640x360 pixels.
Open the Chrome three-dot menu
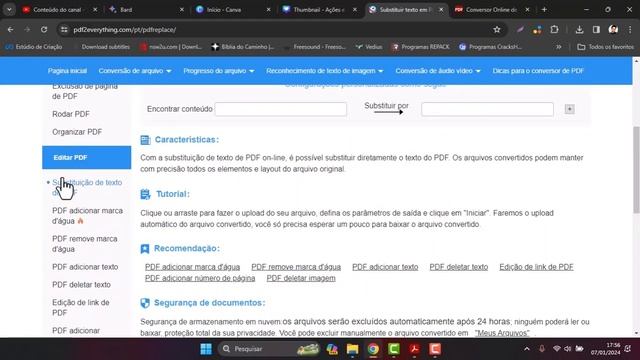630,29
